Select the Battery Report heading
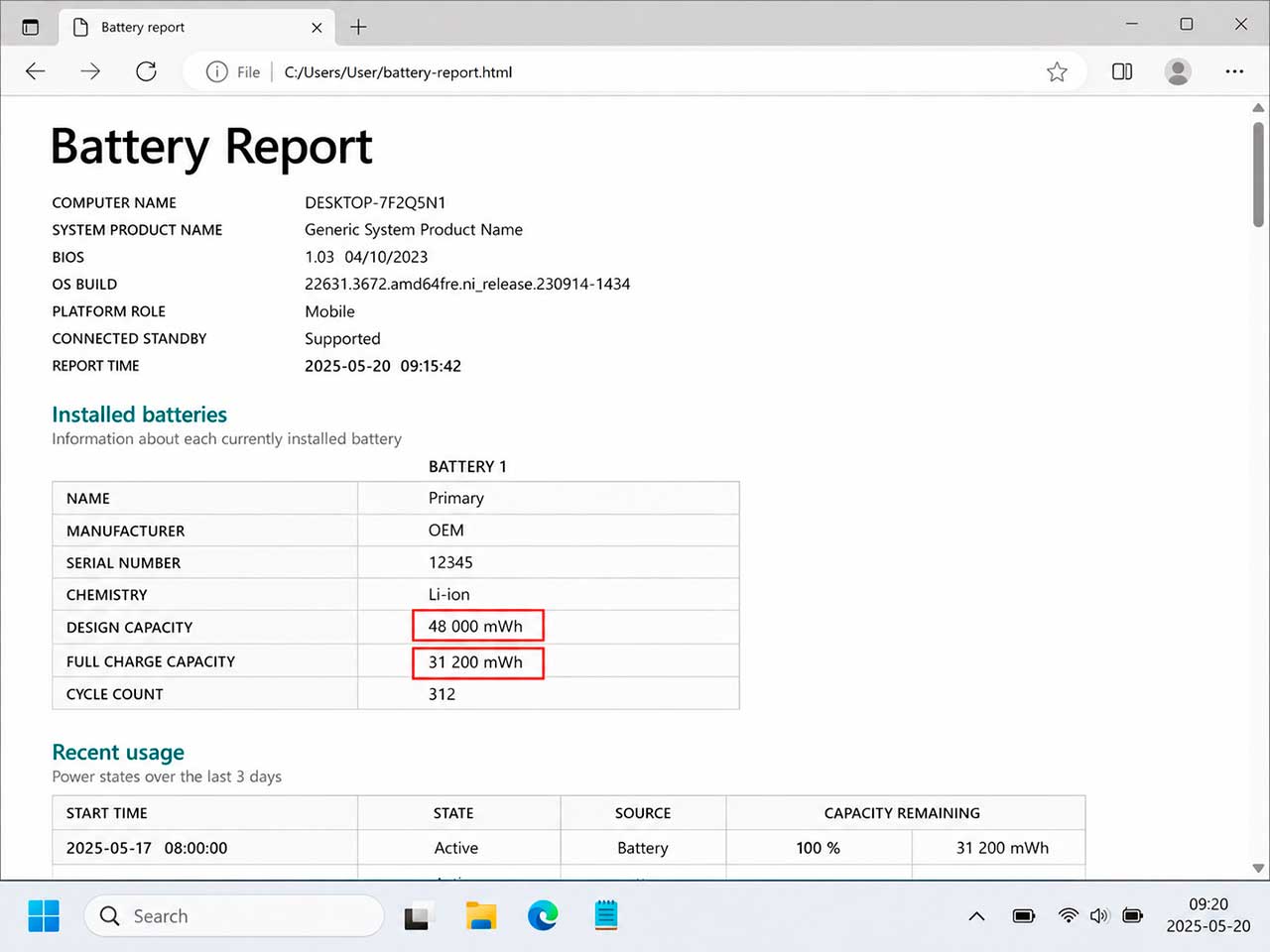1270x952 pixels. [211, 147]
